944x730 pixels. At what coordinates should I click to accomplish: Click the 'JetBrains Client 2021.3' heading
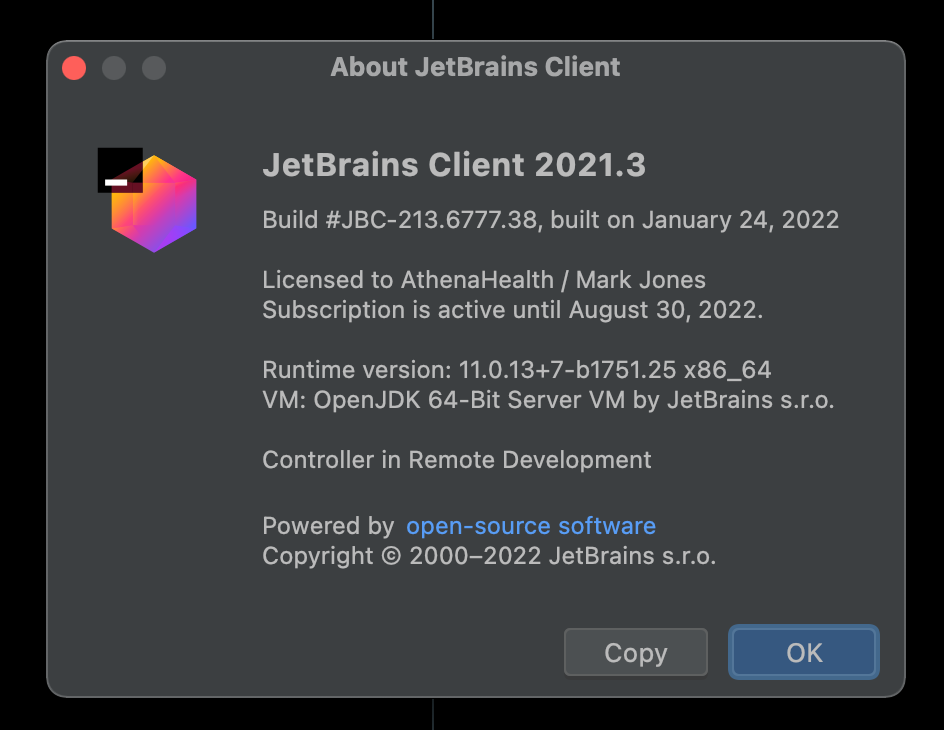[454, 165]
